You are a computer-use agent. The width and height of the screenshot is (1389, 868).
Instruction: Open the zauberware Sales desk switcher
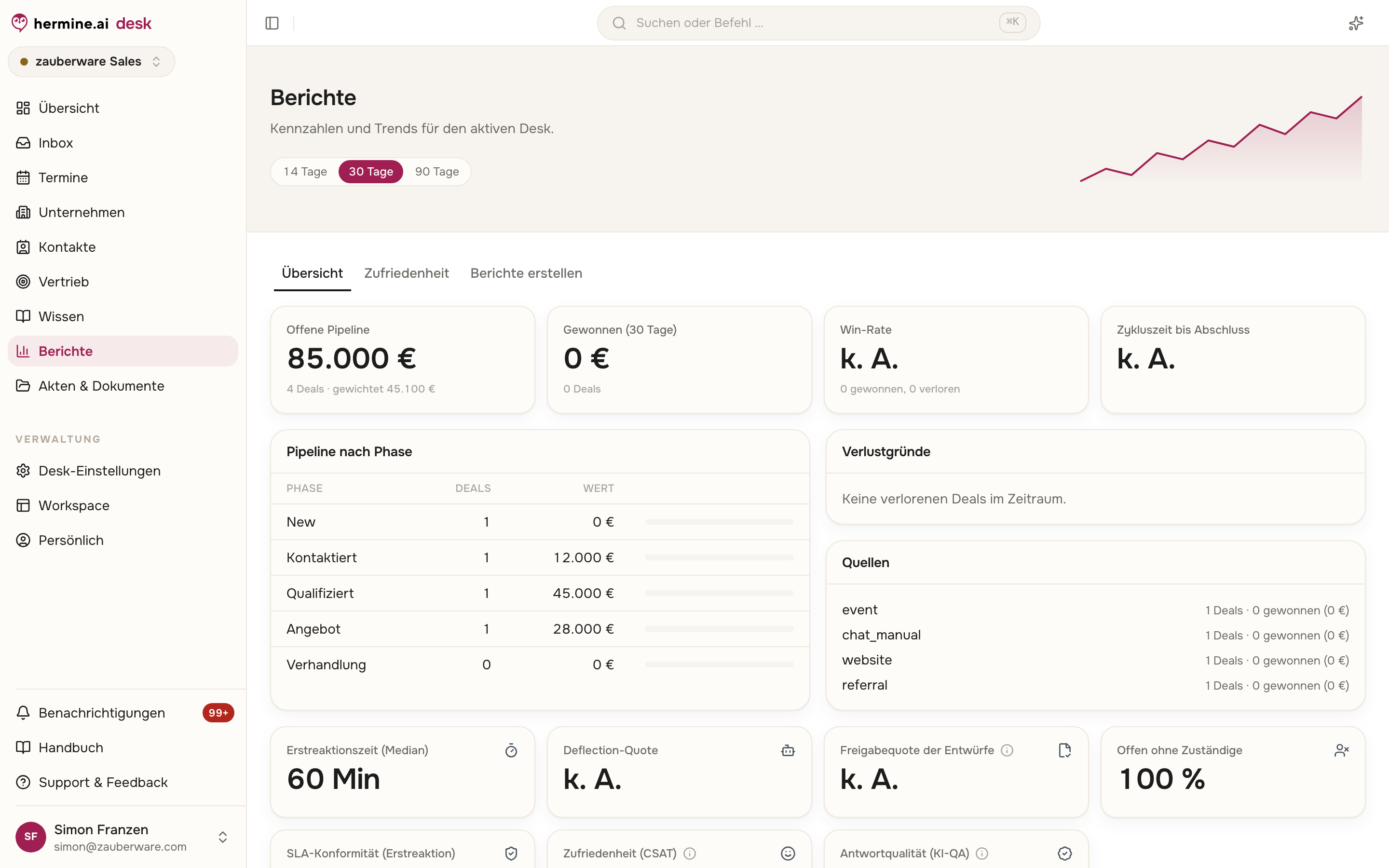pyautogui.click(x=91, y=61)
